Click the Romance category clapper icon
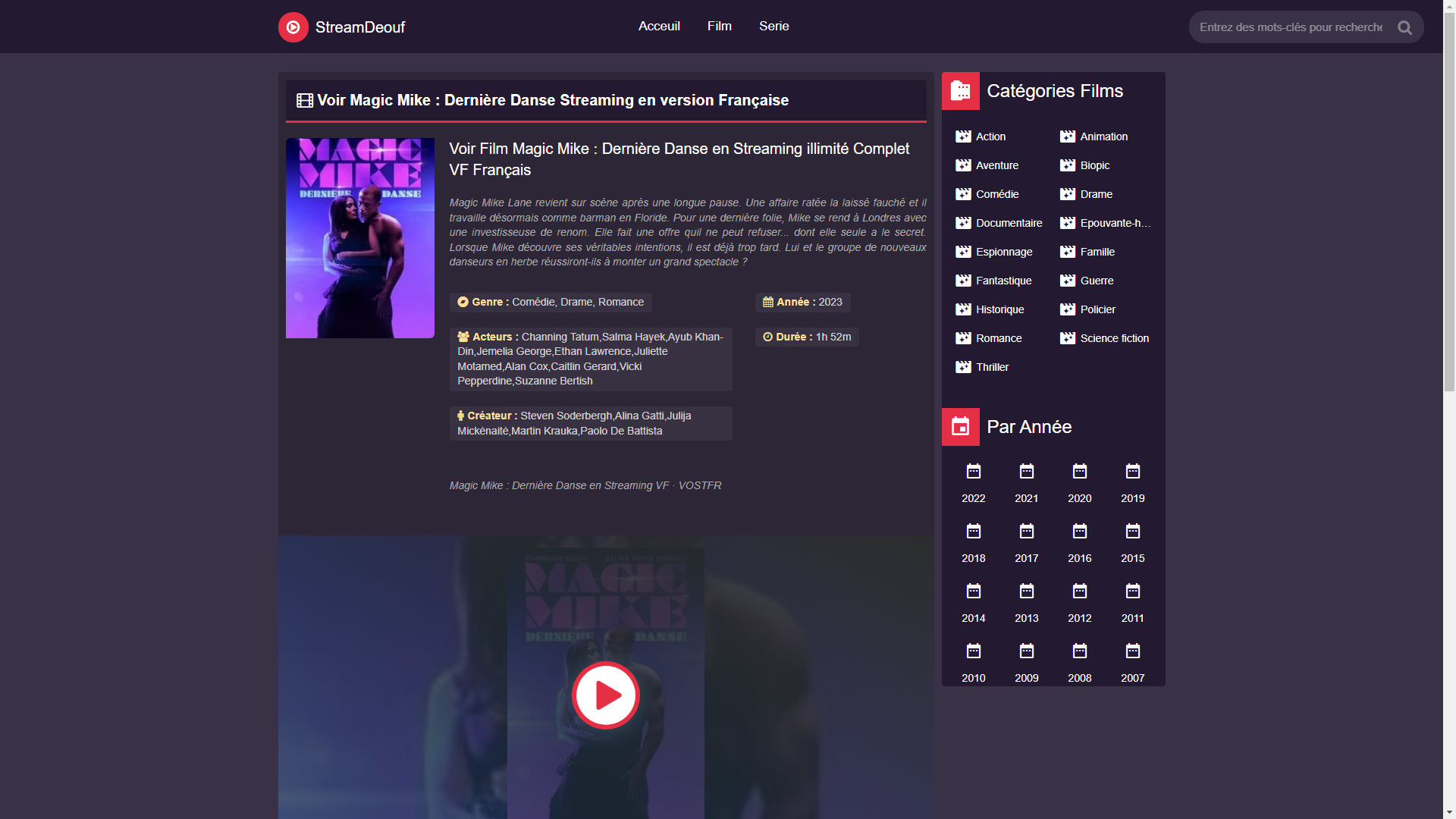Viewport: 1456px width, 819px height. tap(963, 338)
